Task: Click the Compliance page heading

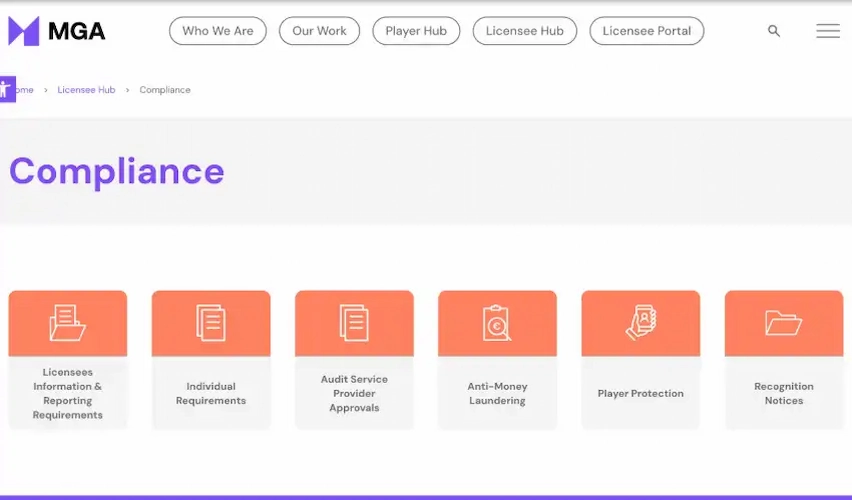Action: tap(117, 172)
